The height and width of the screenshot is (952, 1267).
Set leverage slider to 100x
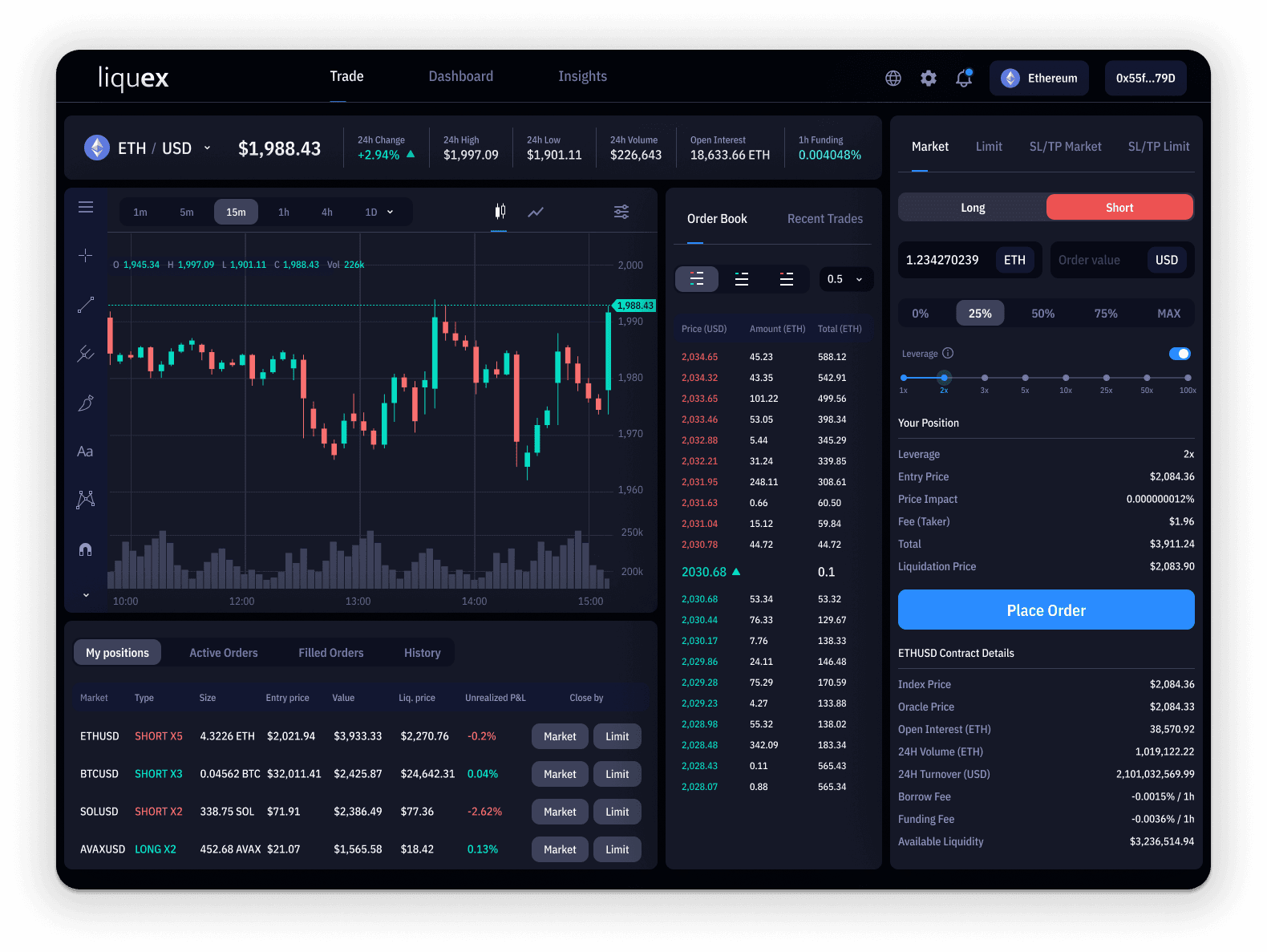click(1188, 378)
